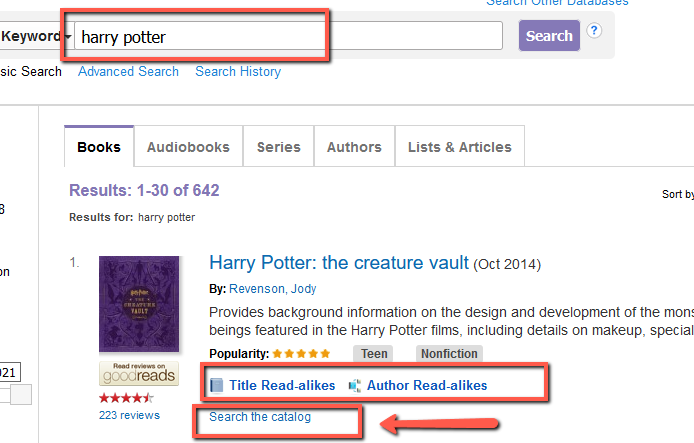Click the help question mark icon
The image size is (694, 443).
coord(594,31)
